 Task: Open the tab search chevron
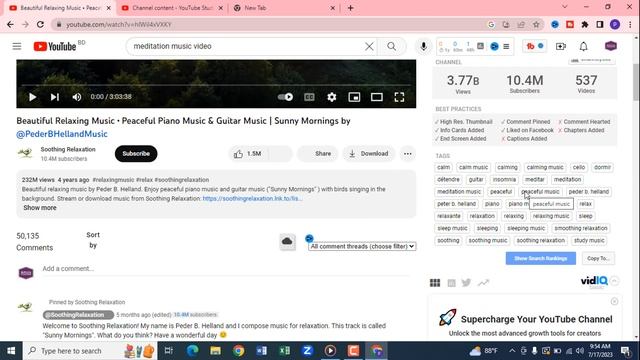click(564, 7)
